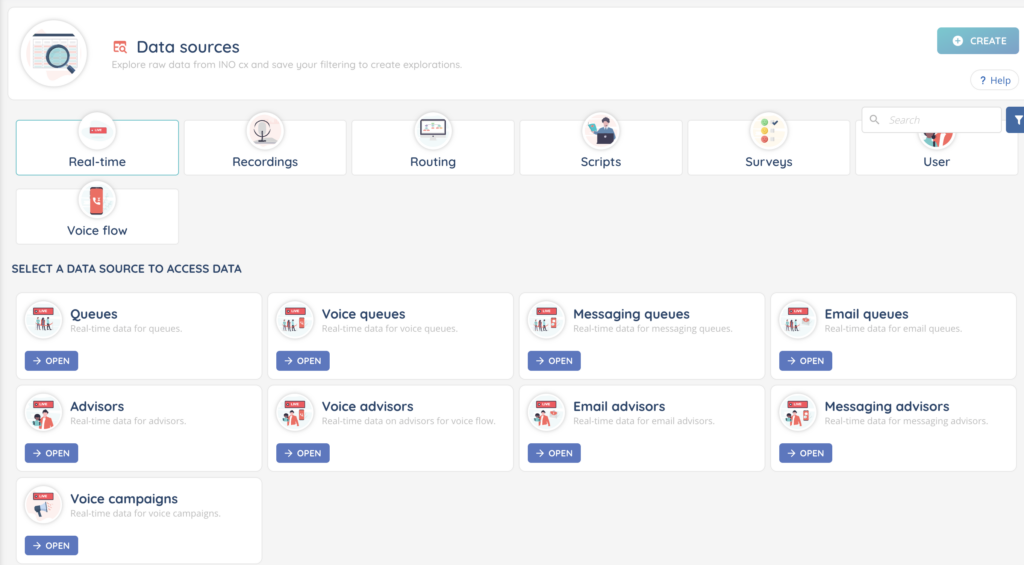The height and width of the screenshot is (565, 1024).
Task: Click the Voice flow phone icon
Action: click(x=97, y=199)
